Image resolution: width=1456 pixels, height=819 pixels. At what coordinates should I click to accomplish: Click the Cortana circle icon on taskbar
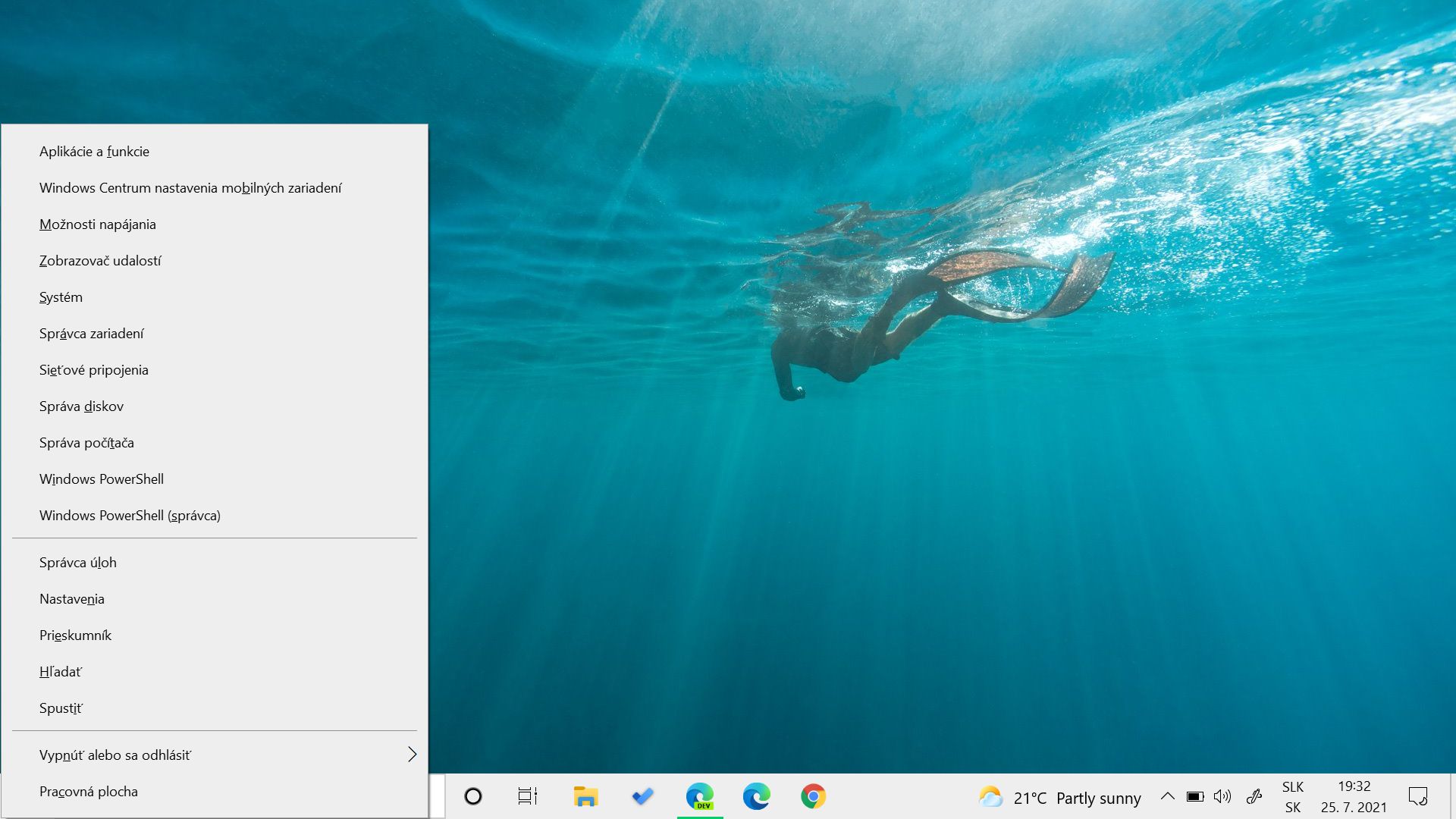pyautogui.click(x=473, y=796)
